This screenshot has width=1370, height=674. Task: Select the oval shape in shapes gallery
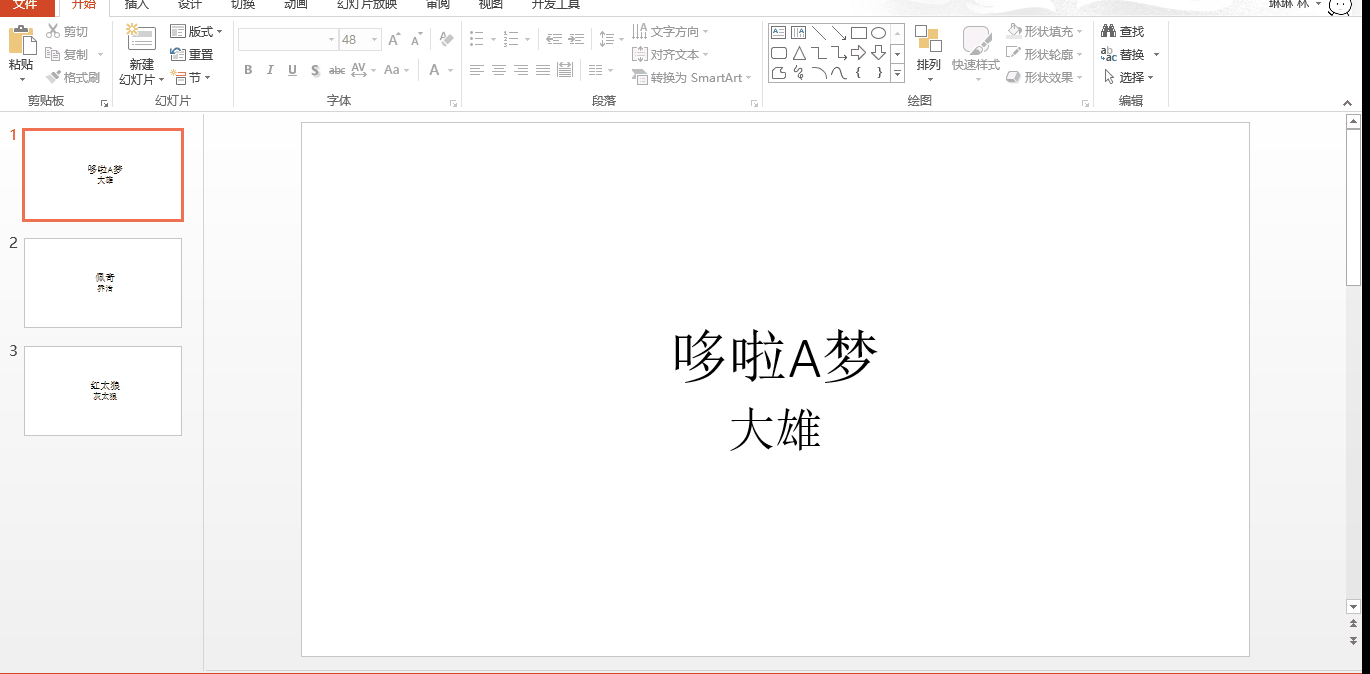(x=878, y=32)
